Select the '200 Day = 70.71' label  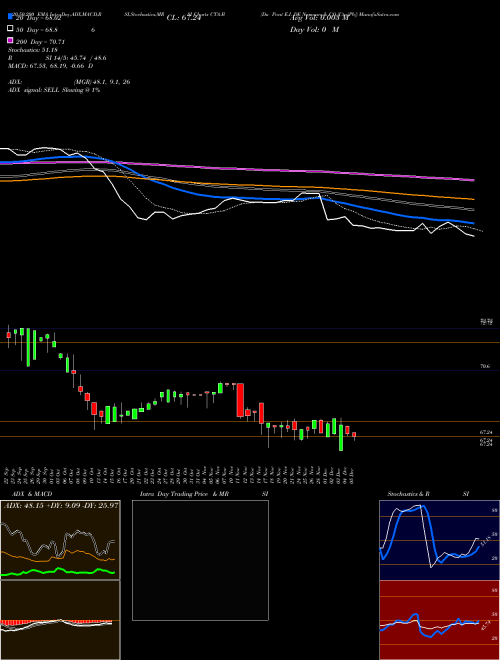[x=40, y=42]
